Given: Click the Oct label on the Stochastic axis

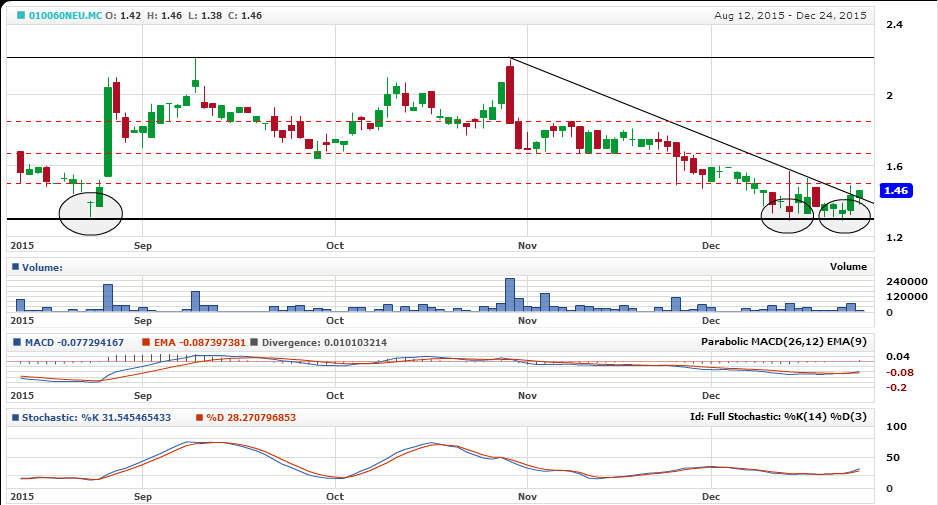Looking at the screenshot, I should coord(335,495).
